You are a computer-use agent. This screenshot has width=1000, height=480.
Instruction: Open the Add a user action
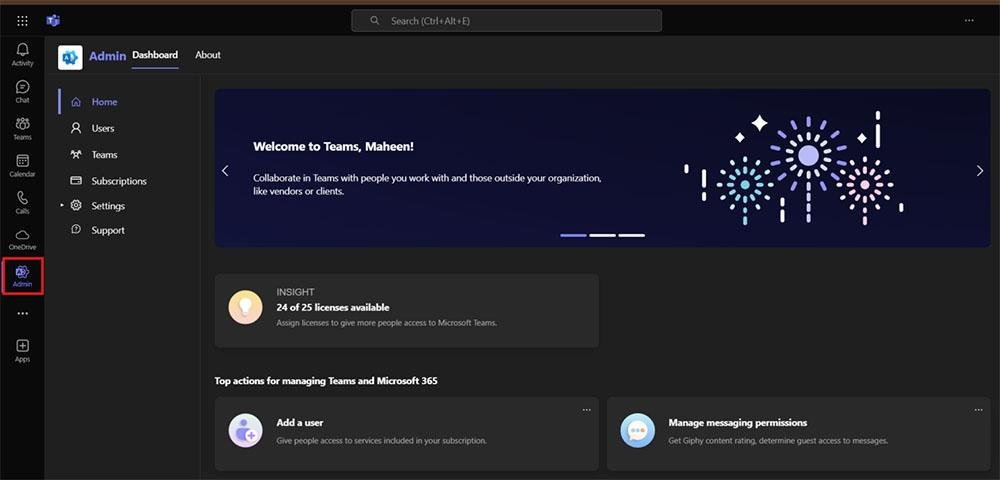point(406,433)
